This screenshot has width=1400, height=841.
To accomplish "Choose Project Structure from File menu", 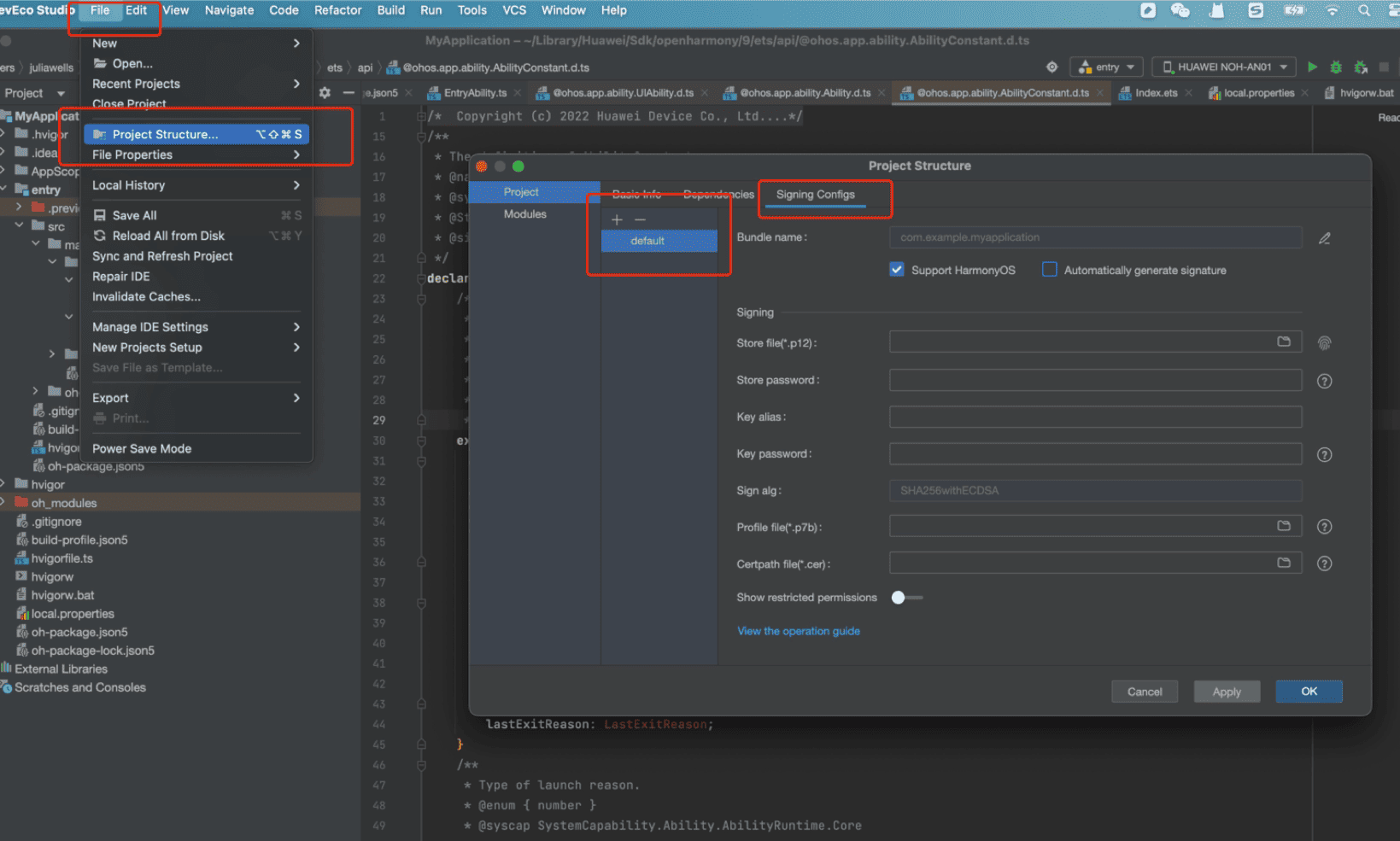I will coord(196,134).
